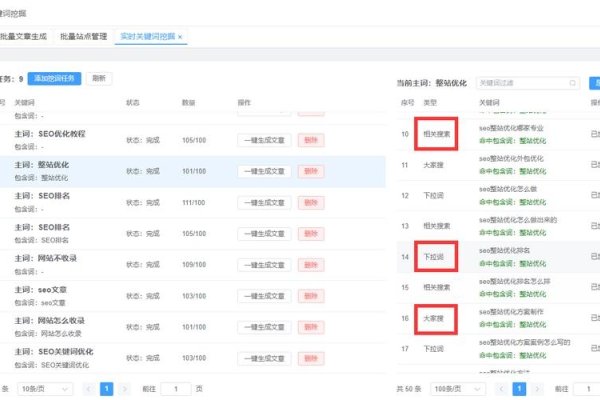
Task: Close the 实时关键词挖掘 tab
Action: 180,37
